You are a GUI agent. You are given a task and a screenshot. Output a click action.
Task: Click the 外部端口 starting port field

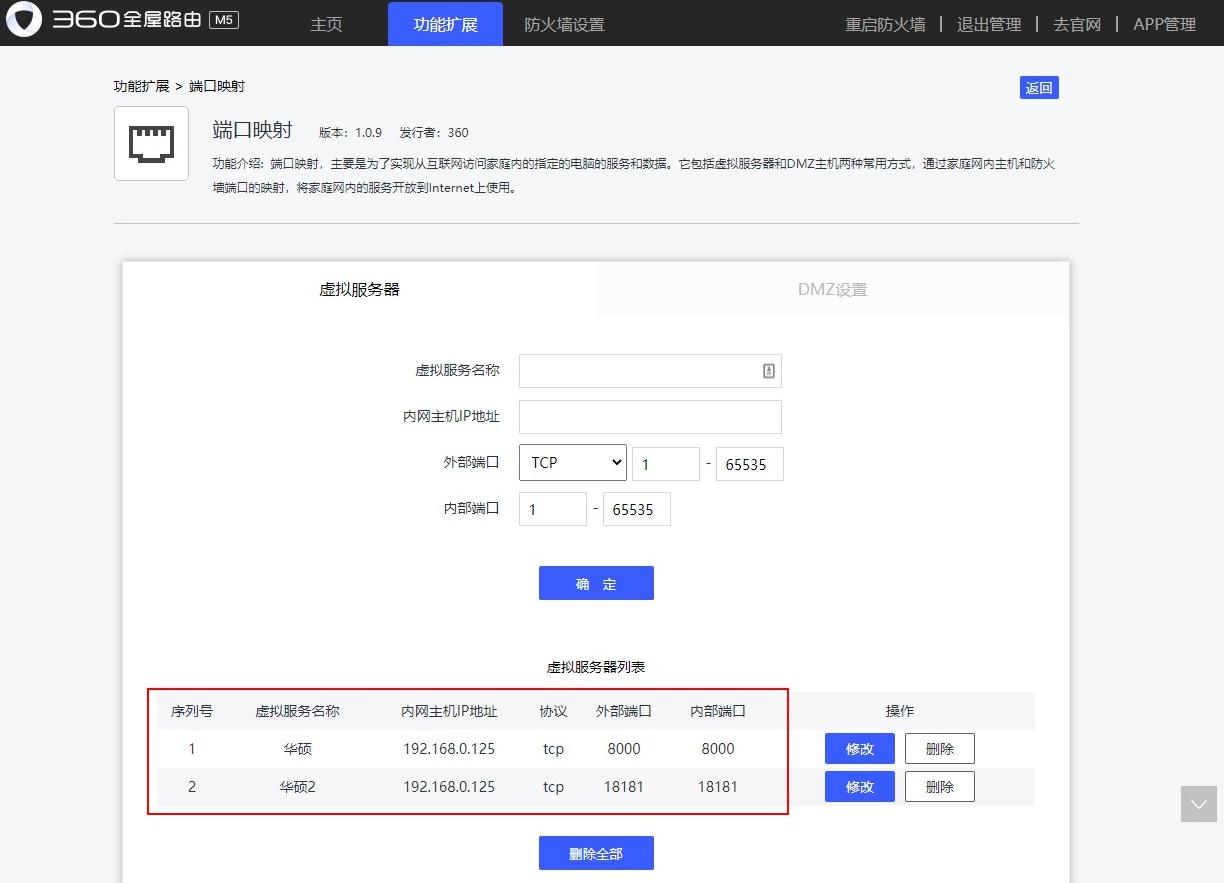(x=665, y=463)
